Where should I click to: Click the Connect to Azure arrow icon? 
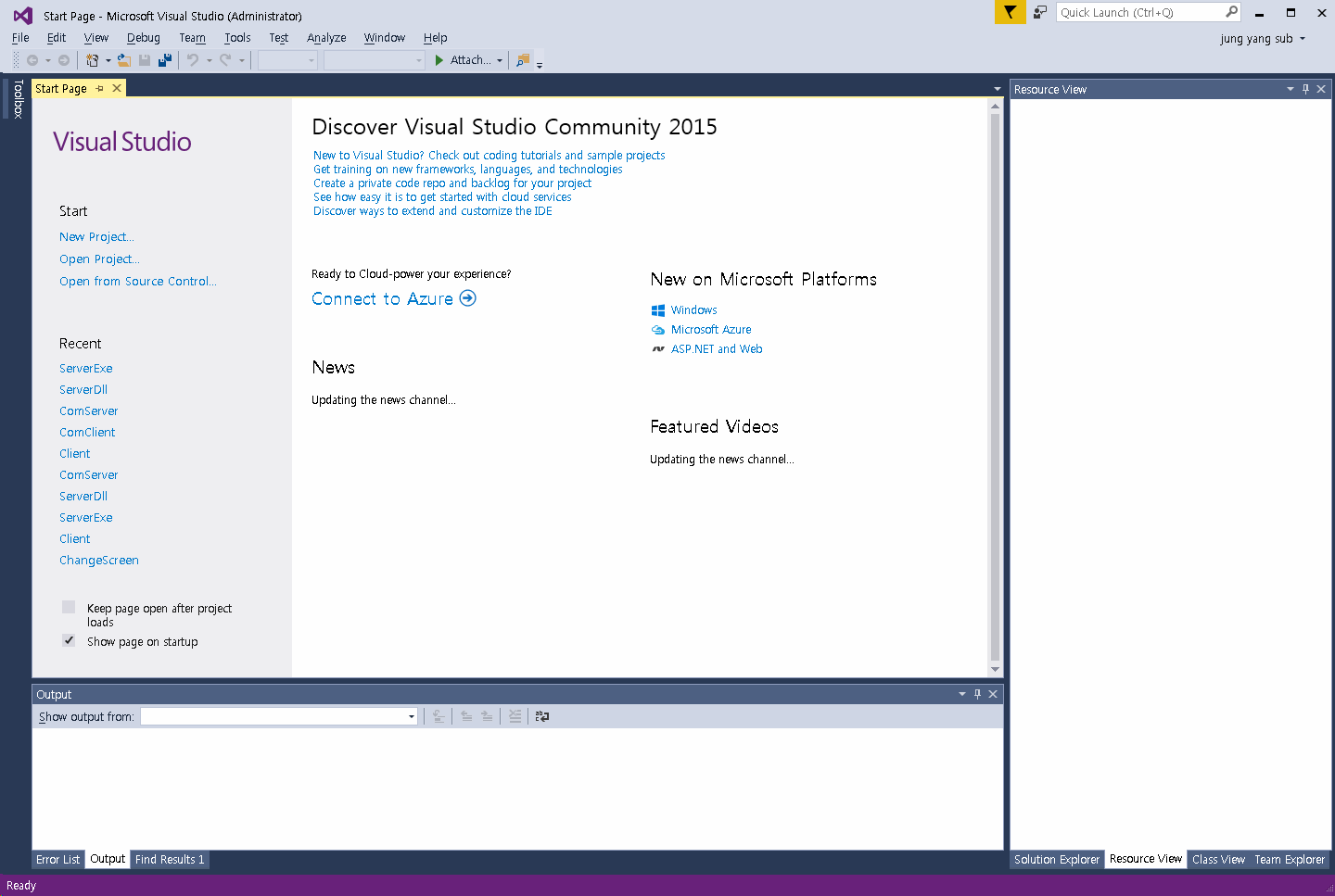468,298
